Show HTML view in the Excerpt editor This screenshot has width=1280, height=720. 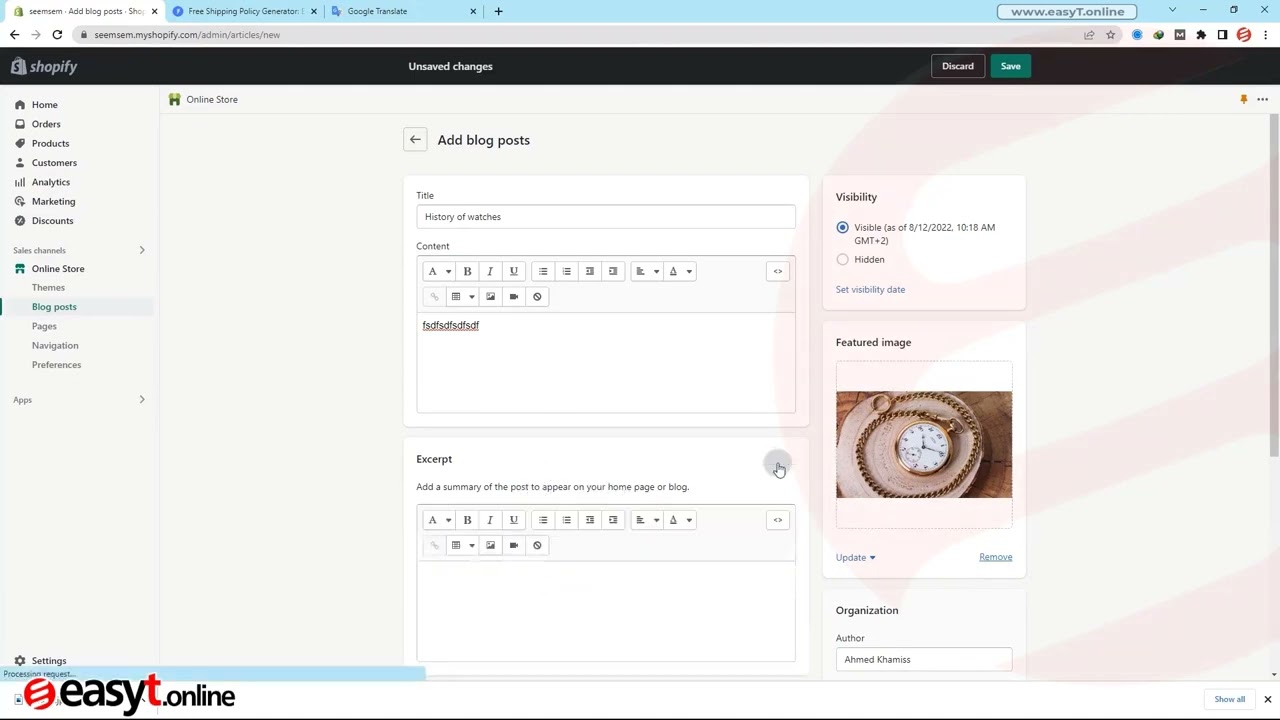tap(778, 520)
